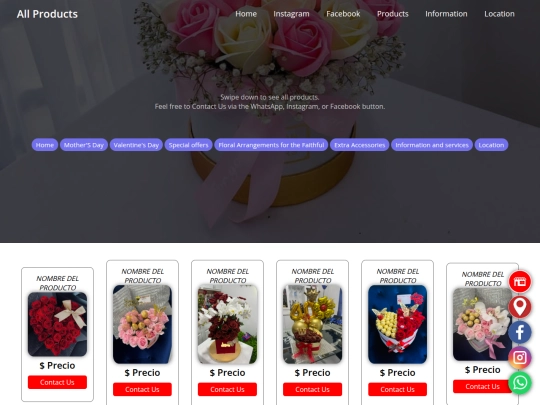Click the number 40 balloon arrangement photo
Screen dimensions: 540x405
pos(312,324)
